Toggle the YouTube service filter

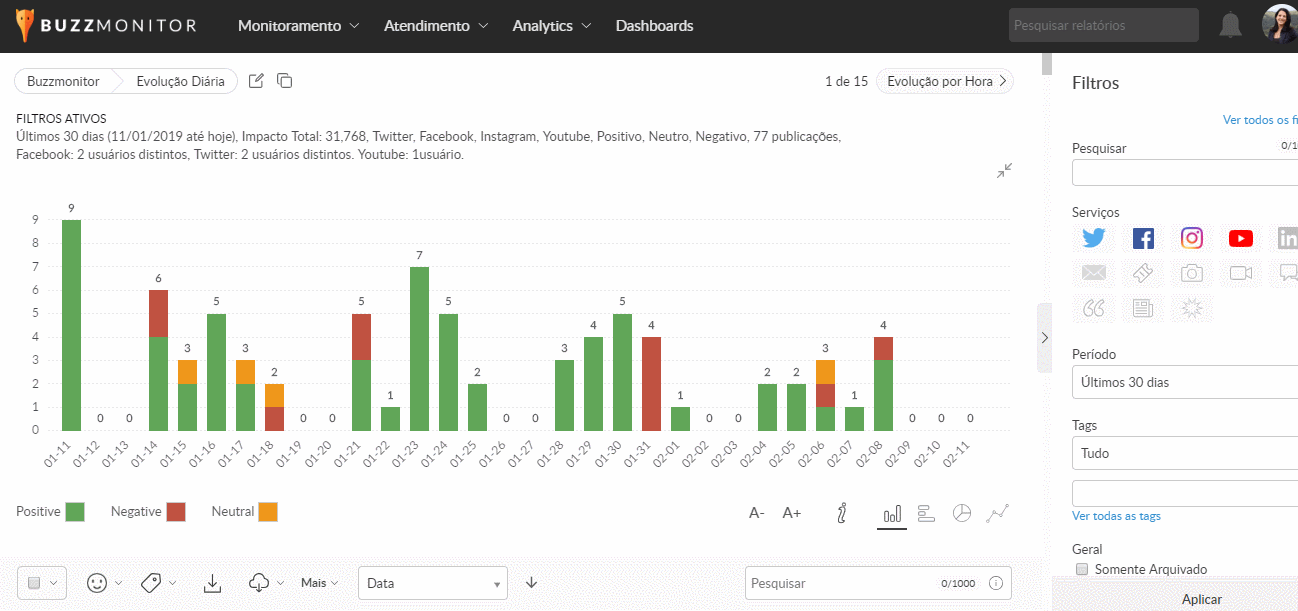(x=1240, y=238)
